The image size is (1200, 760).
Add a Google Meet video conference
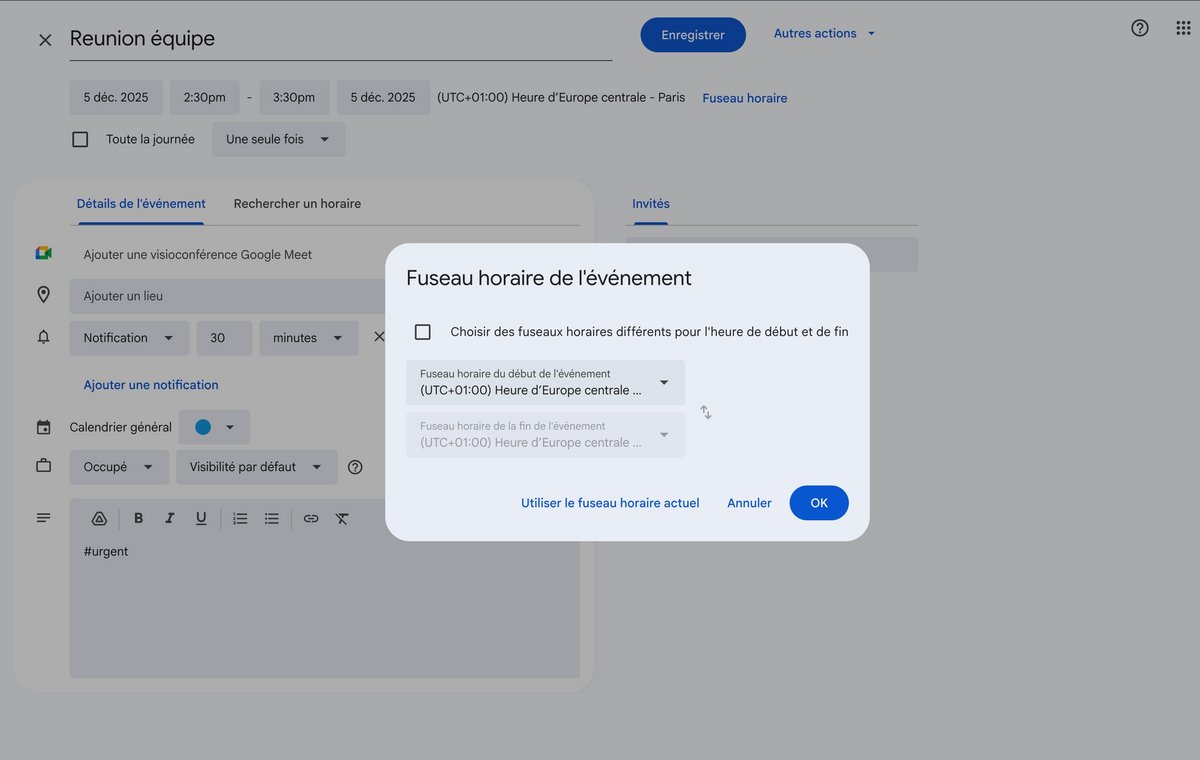(x=197, y=254)
